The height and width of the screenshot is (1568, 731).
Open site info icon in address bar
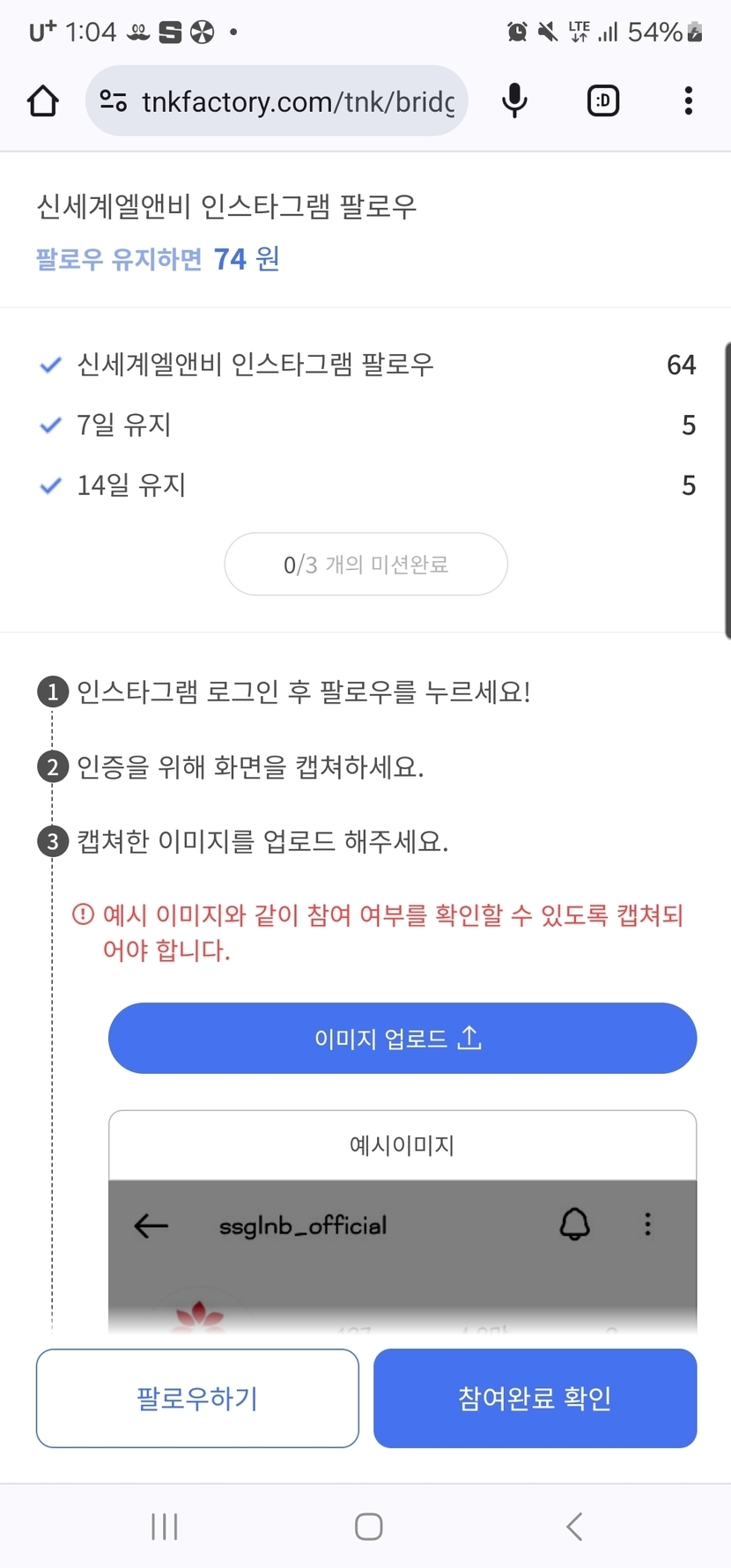coord(114,101)
